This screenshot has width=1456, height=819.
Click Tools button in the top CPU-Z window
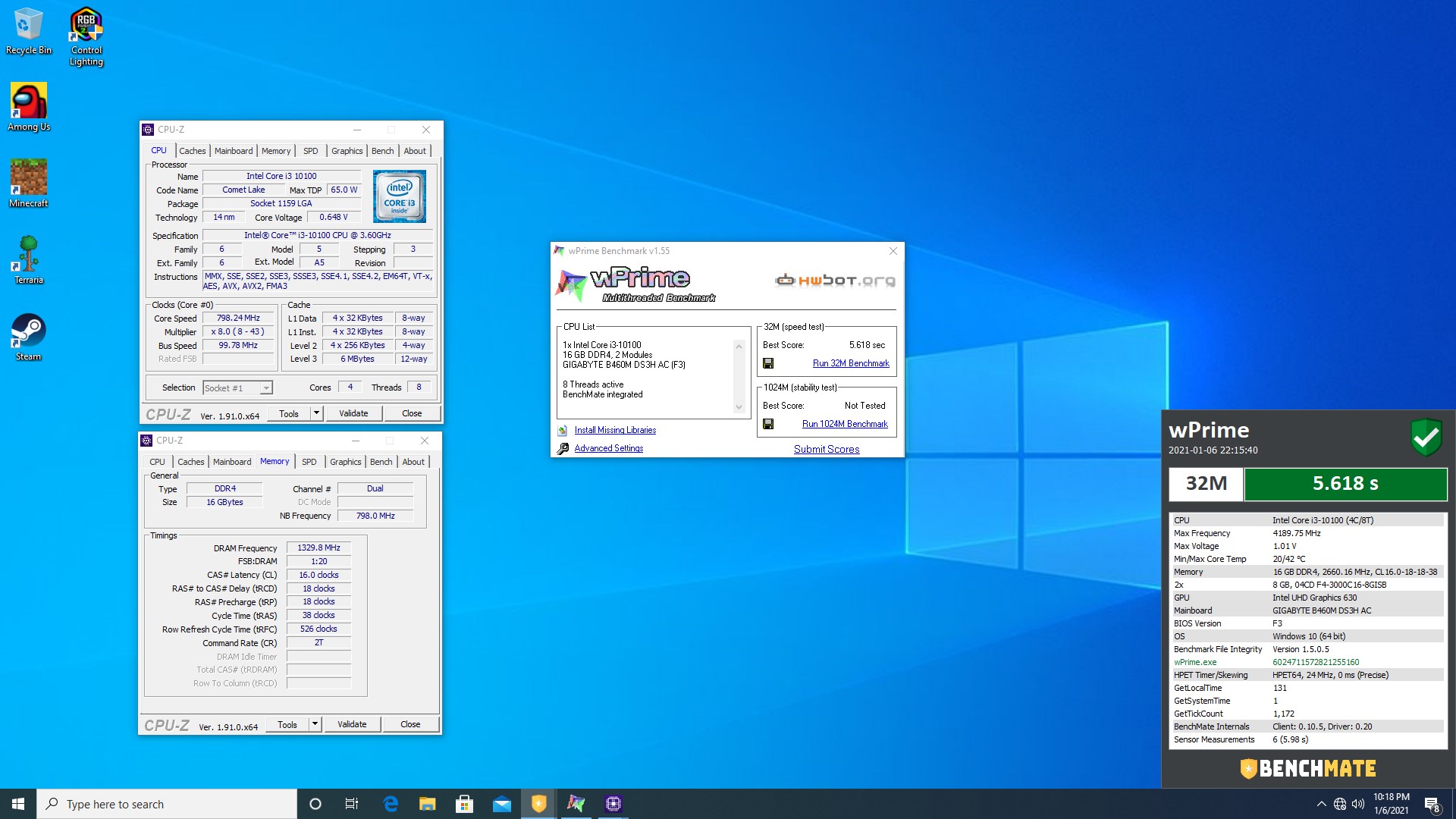pos(289,413)
